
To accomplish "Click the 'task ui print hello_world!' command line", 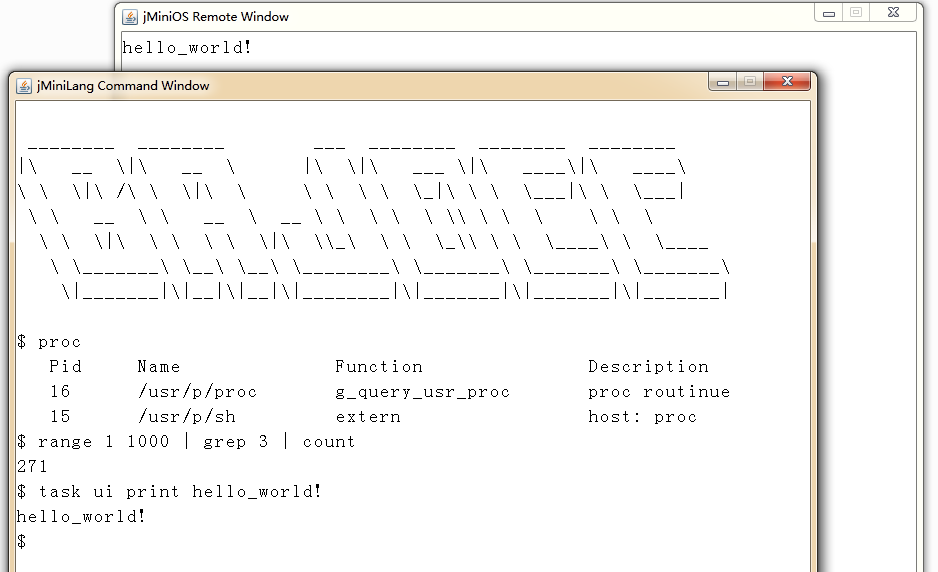I will 180,492.
